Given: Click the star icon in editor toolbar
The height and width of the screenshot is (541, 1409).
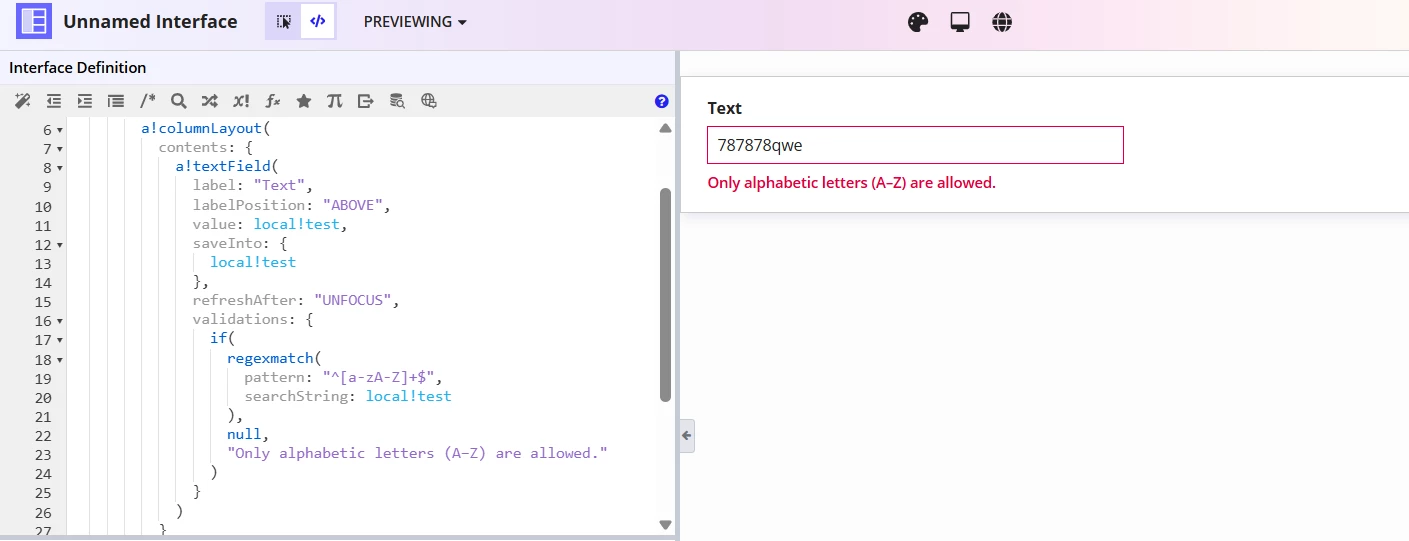Looking at the screenshot, I should point(304,101).
